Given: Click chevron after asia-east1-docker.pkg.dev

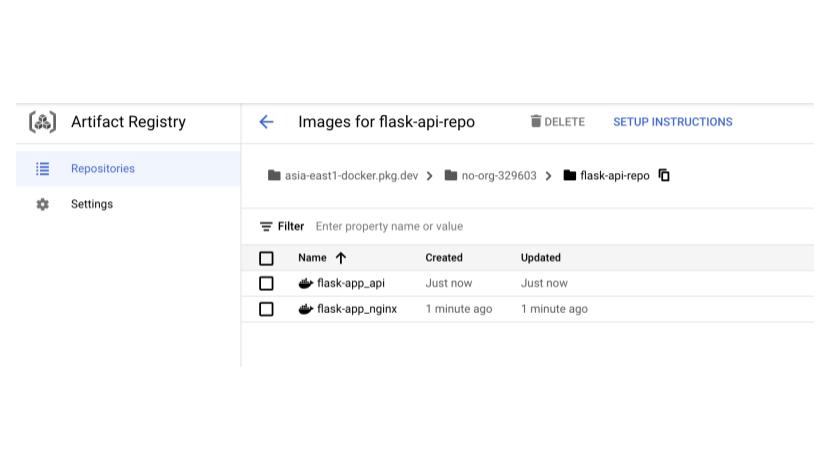Looking at the screenshot, I should coord(429,176).
